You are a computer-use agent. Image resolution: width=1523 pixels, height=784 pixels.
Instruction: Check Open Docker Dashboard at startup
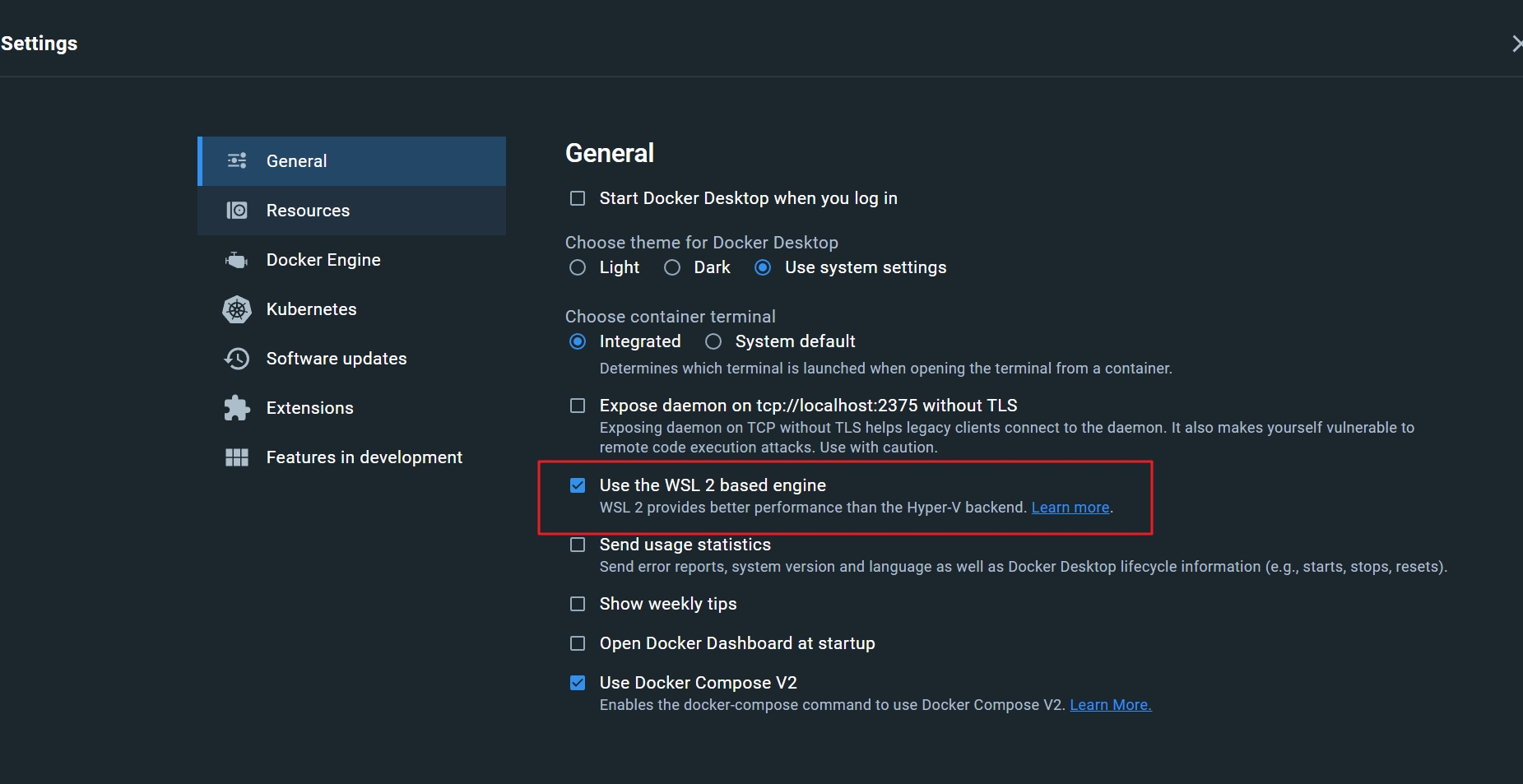578,643
